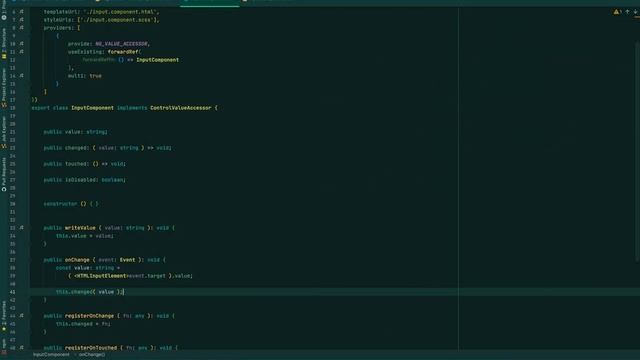Click gutter marker on line 7 styleUrls
The width and height of the screenshot is (640, 360).
pyautogui.click(x=22, y=20)
